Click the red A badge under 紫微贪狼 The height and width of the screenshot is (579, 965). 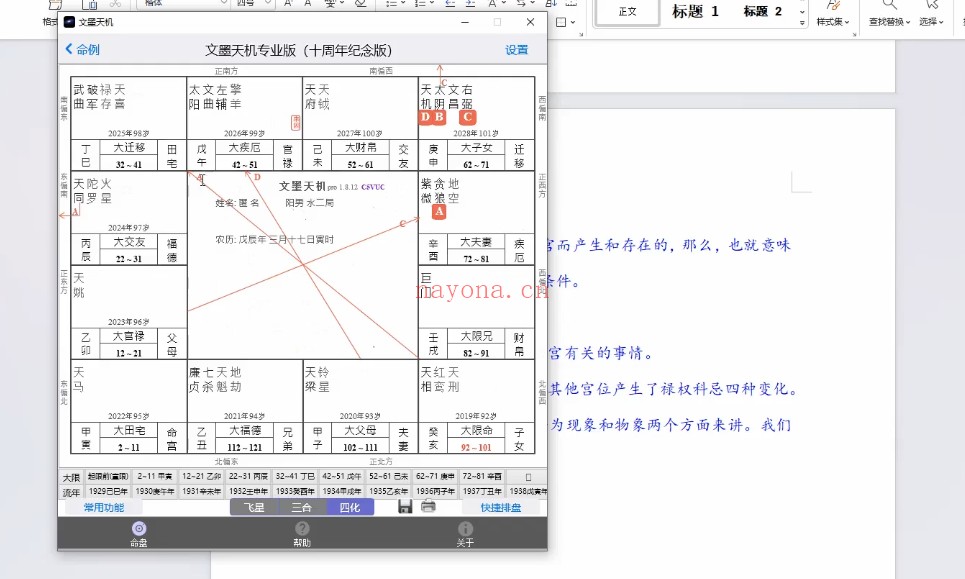(439, 212)
